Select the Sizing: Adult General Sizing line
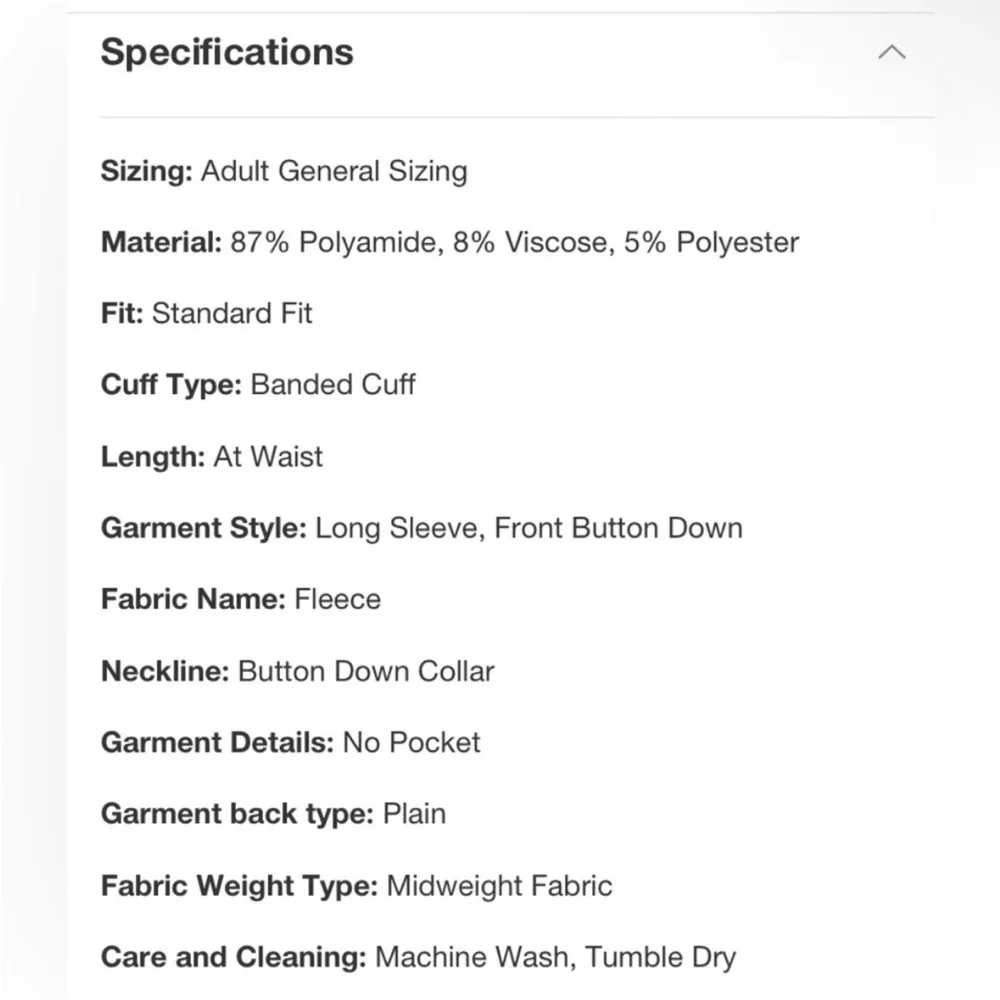This screenshot has height=1000, width=1000. (284, 172)
